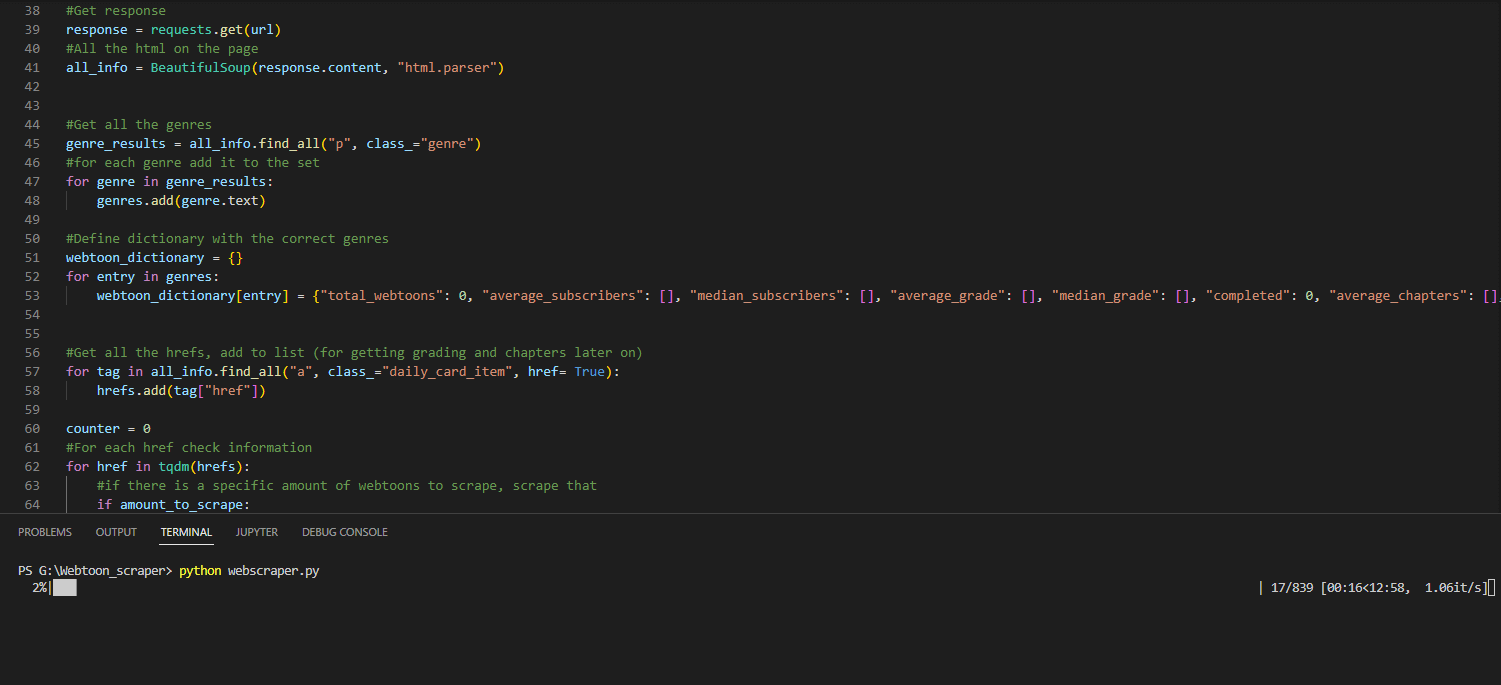Click the daily_card_item string on line 57
The image size is (1501, 685).
click(447, 371)
